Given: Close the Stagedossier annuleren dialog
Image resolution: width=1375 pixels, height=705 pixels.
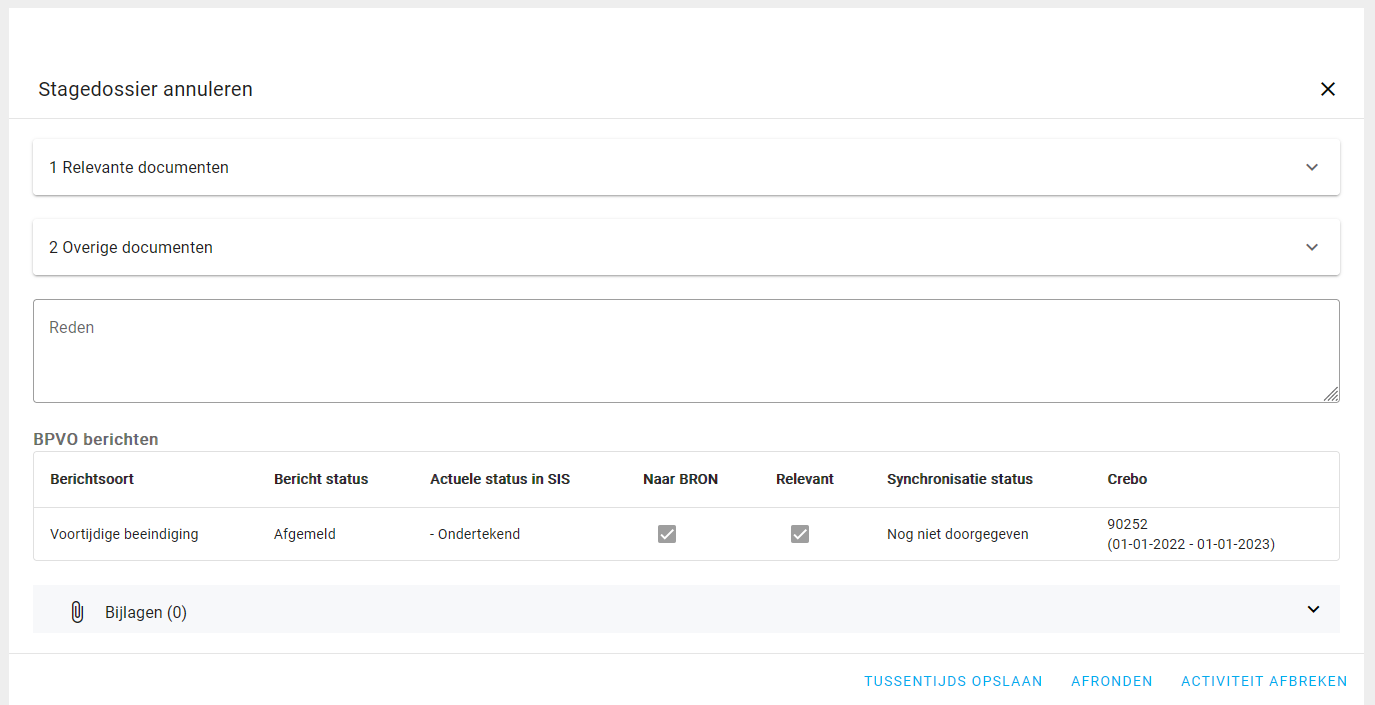Looking at the screenshot, I should pyautogui.click(x=1328, y=89).
